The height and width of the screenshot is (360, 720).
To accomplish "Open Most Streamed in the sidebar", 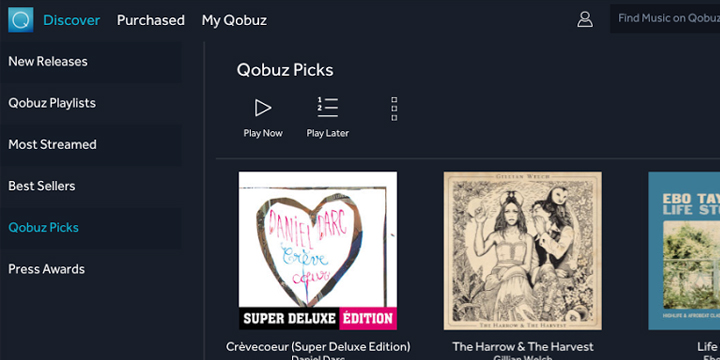I will 90,145.
